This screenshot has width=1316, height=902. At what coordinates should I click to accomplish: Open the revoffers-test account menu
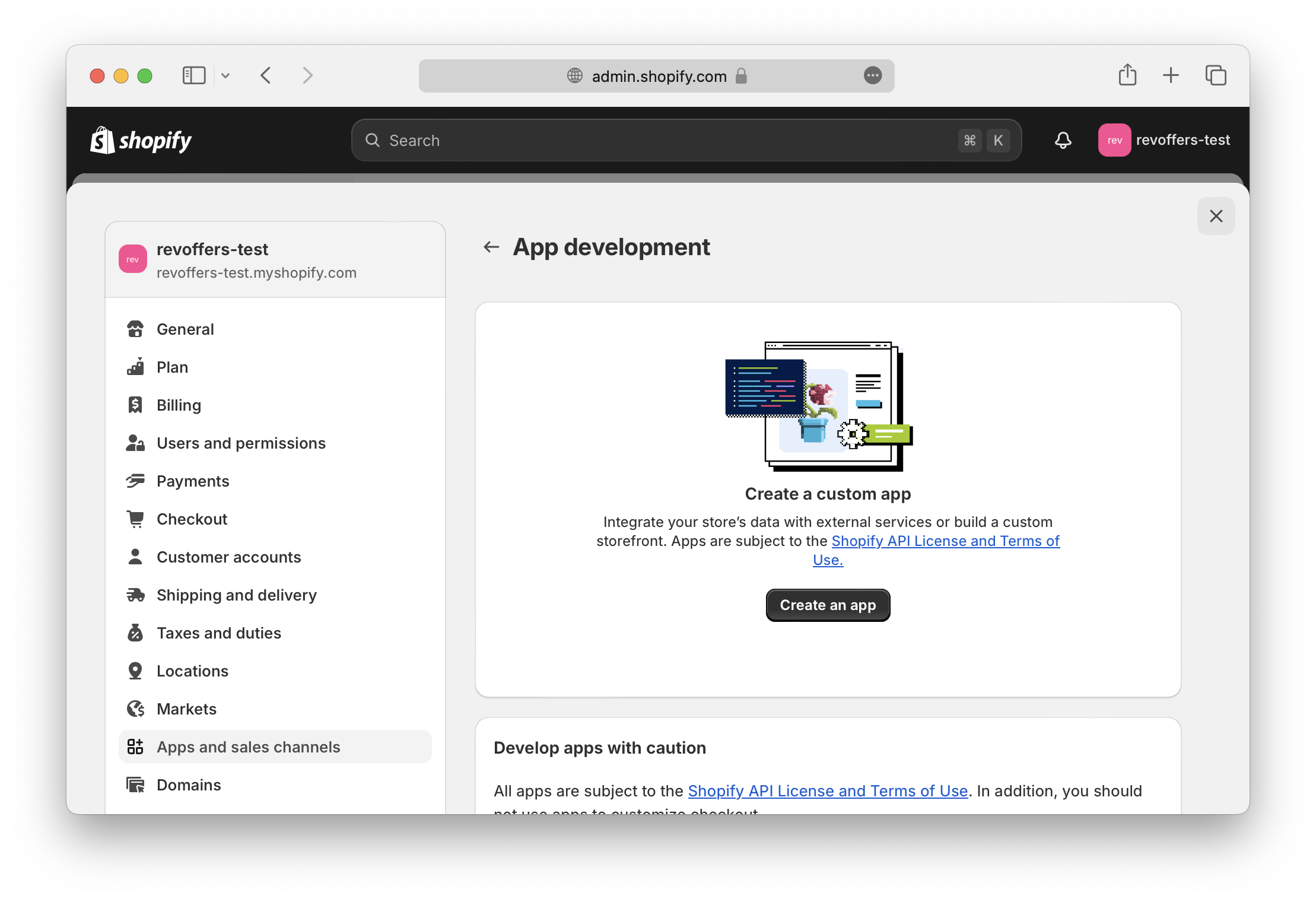[x=1164, y=140]
